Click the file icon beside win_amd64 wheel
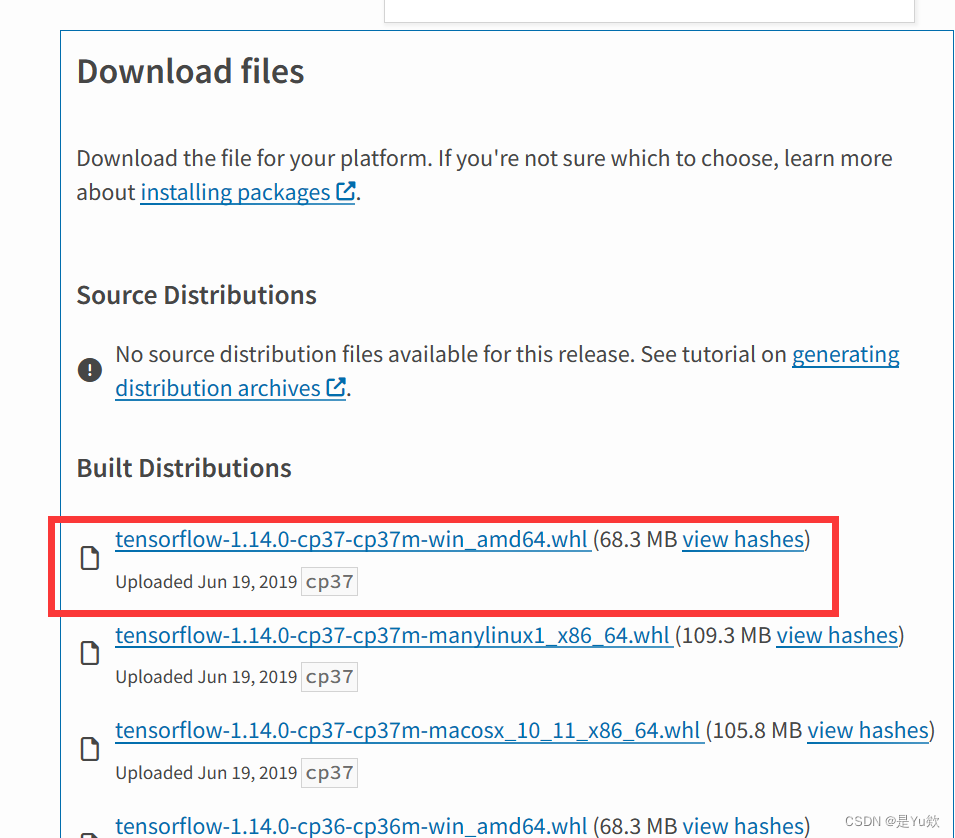 point(89,557)
